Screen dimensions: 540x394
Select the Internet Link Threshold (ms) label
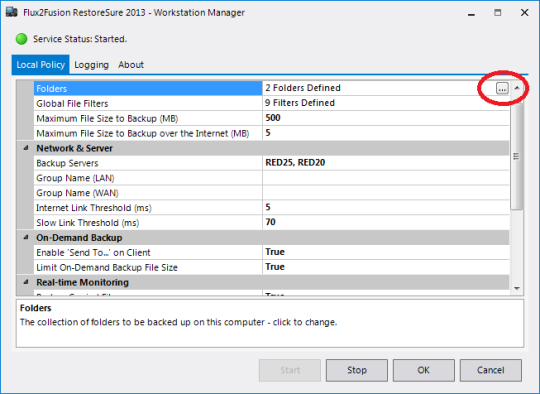[94, 208]
